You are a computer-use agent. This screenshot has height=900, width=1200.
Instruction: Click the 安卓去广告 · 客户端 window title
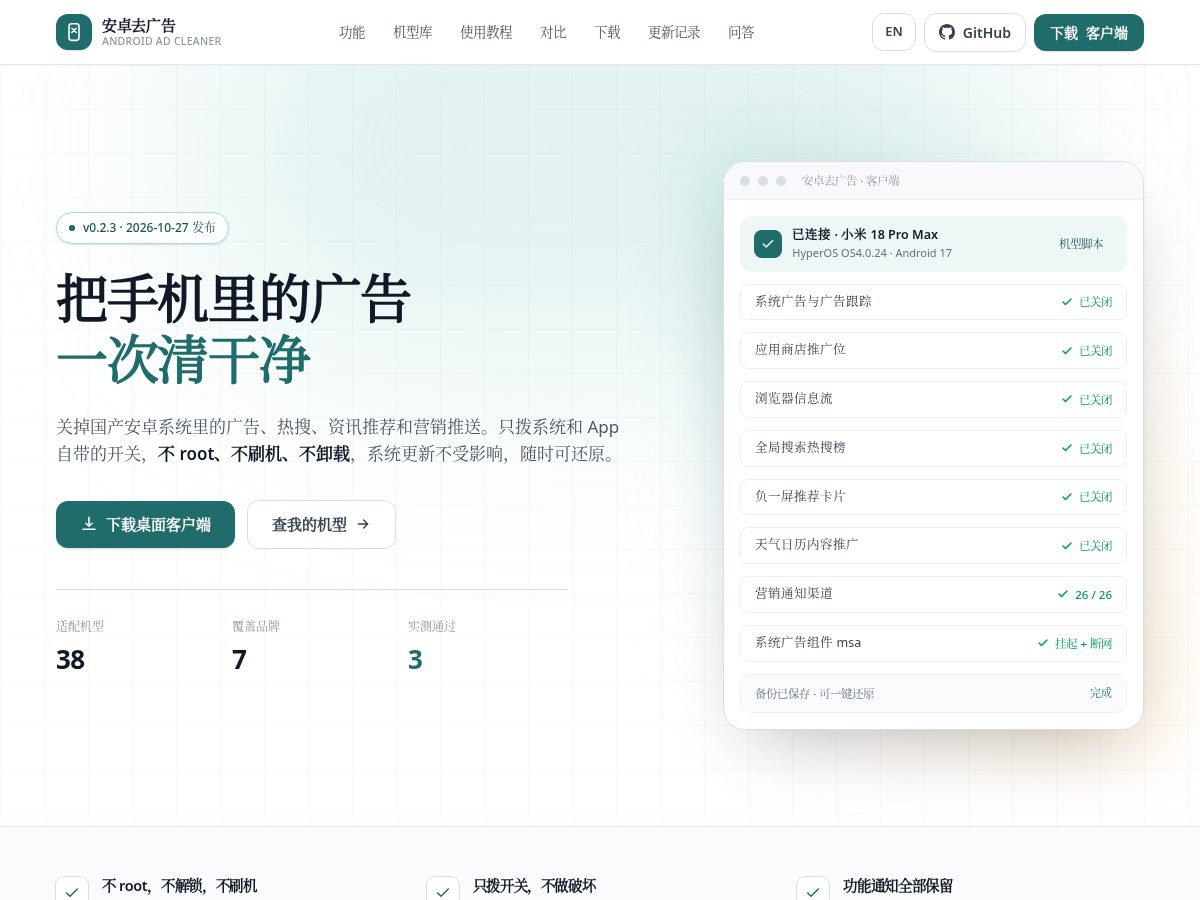pos(851,181)
